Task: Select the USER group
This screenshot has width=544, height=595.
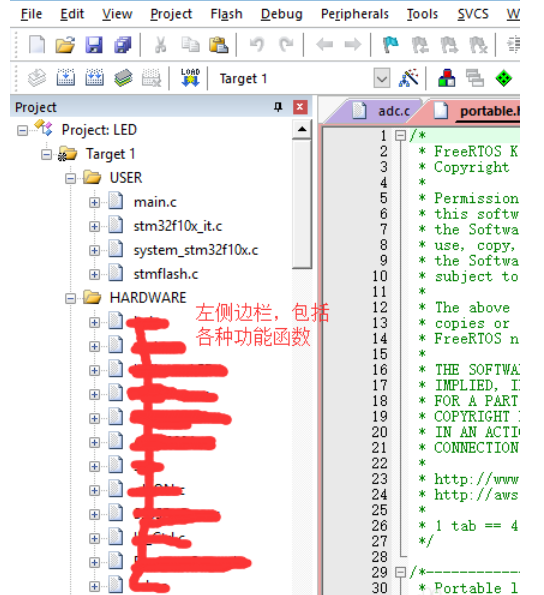Action: point(126,178)
